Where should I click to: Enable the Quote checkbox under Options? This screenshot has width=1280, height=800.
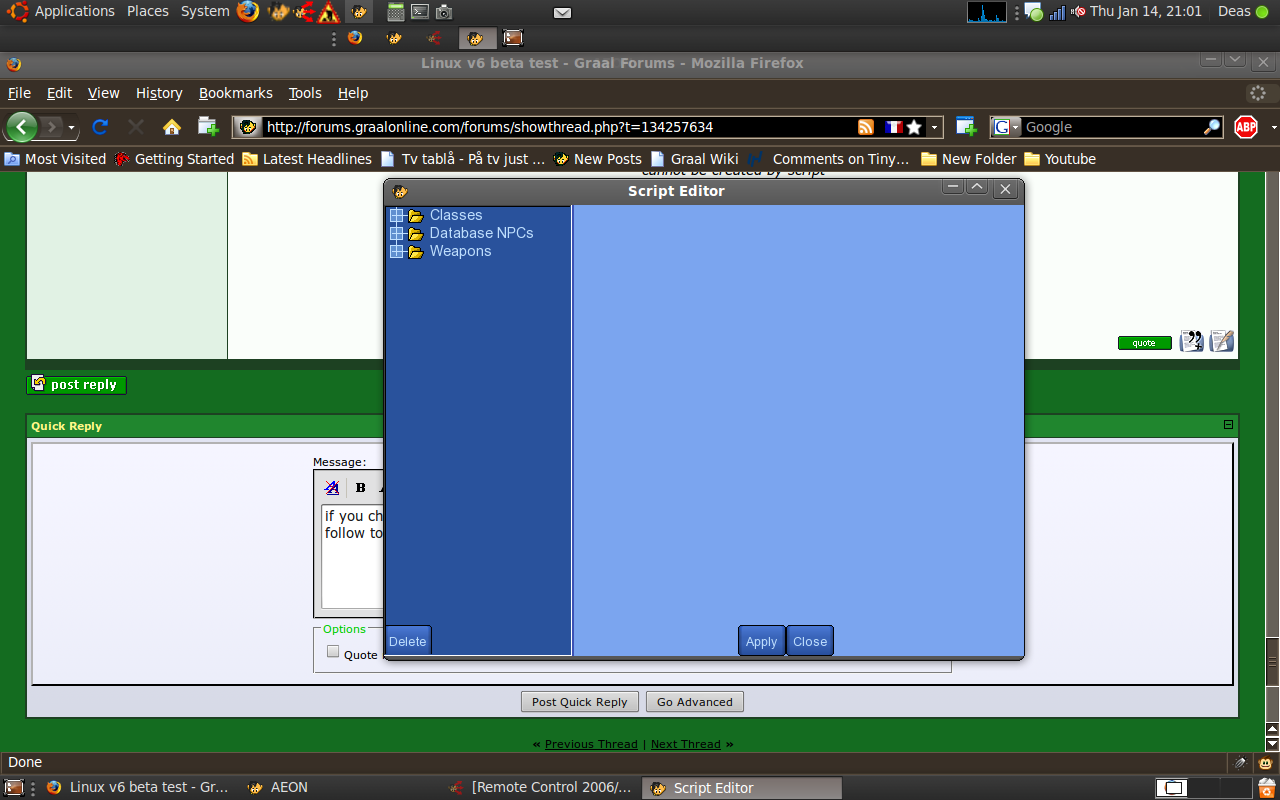pos(334,652)
